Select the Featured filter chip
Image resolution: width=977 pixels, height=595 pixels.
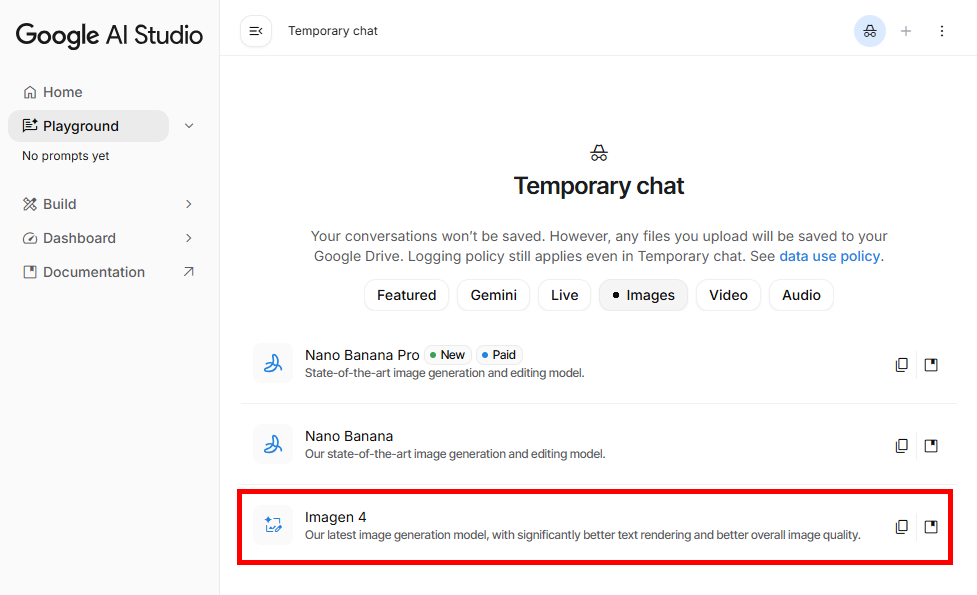tap(406, 295)
